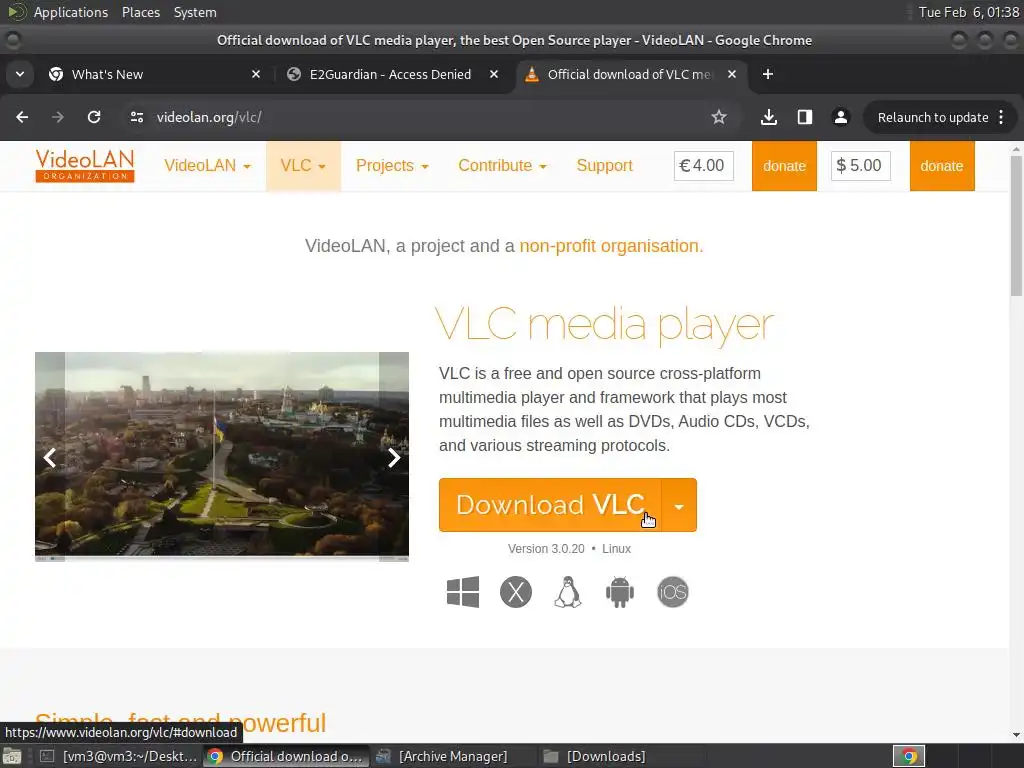Viewport: 1024px width, 768px height.
Task: Click the Kyiv cityscape carousel image
Action: coord(221,455)
